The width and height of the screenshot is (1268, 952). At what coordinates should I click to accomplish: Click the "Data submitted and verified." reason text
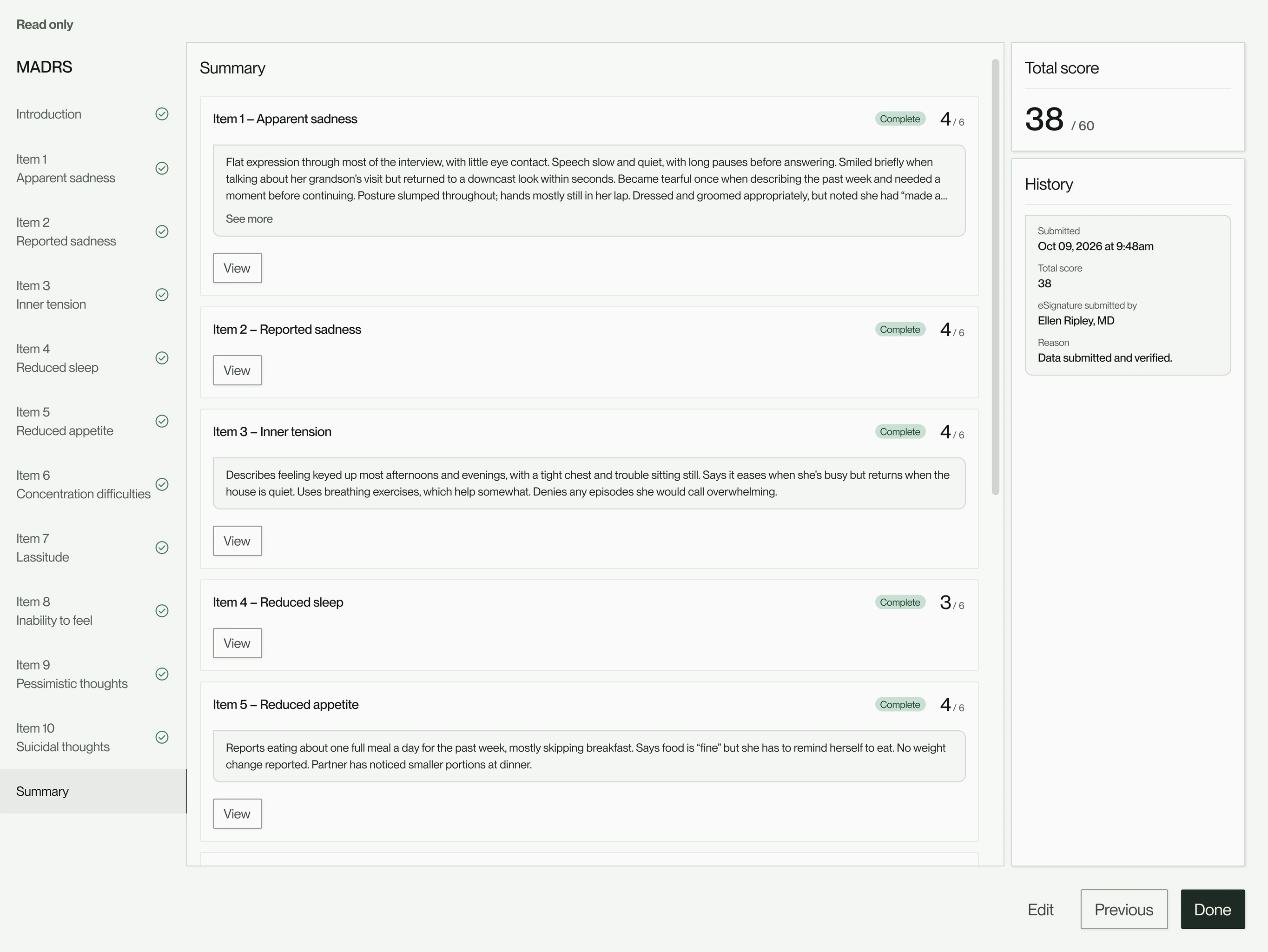(1105, 357)
